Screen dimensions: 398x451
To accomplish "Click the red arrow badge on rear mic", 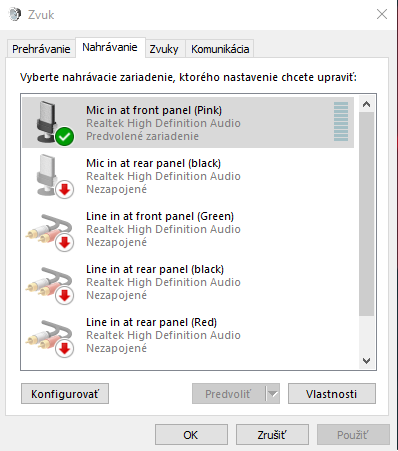I will 65,190.
